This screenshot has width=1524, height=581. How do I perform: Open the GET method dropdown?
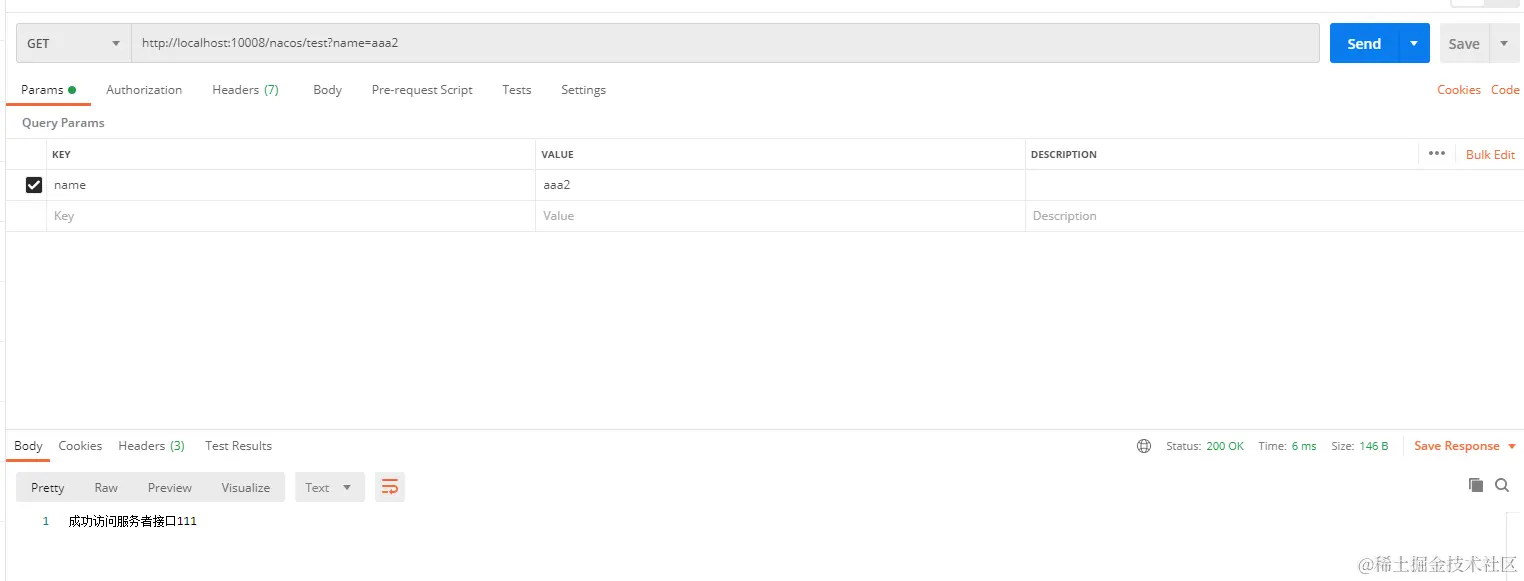pos(73,44)
